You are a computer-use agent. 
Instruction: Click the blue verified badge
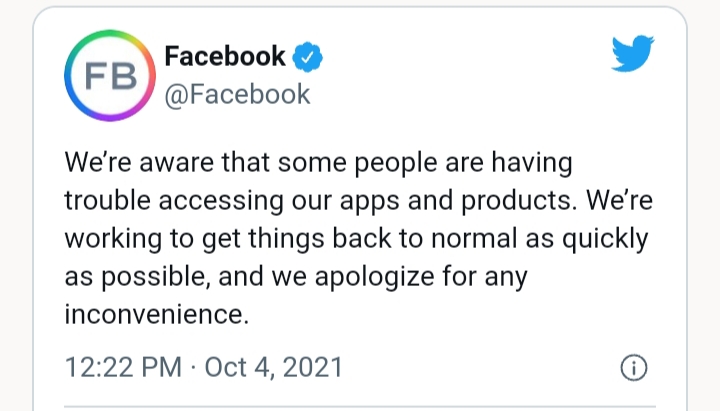308,57
